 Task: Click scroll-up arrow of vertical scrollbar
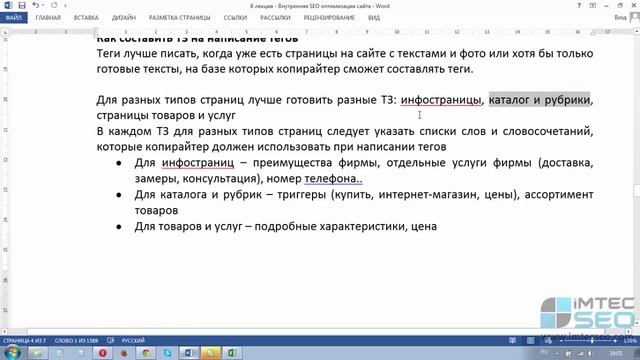point(636,31)
